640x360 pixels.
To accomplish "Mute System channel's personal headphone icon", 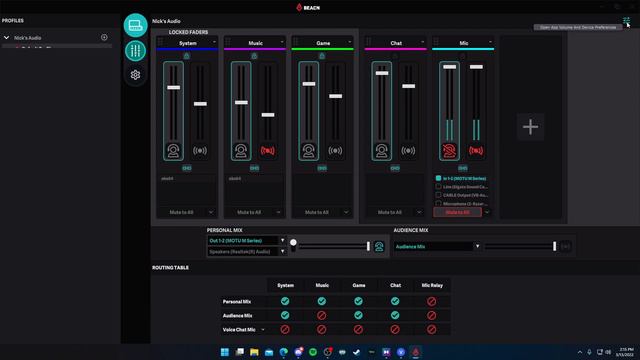I will 173,151.
